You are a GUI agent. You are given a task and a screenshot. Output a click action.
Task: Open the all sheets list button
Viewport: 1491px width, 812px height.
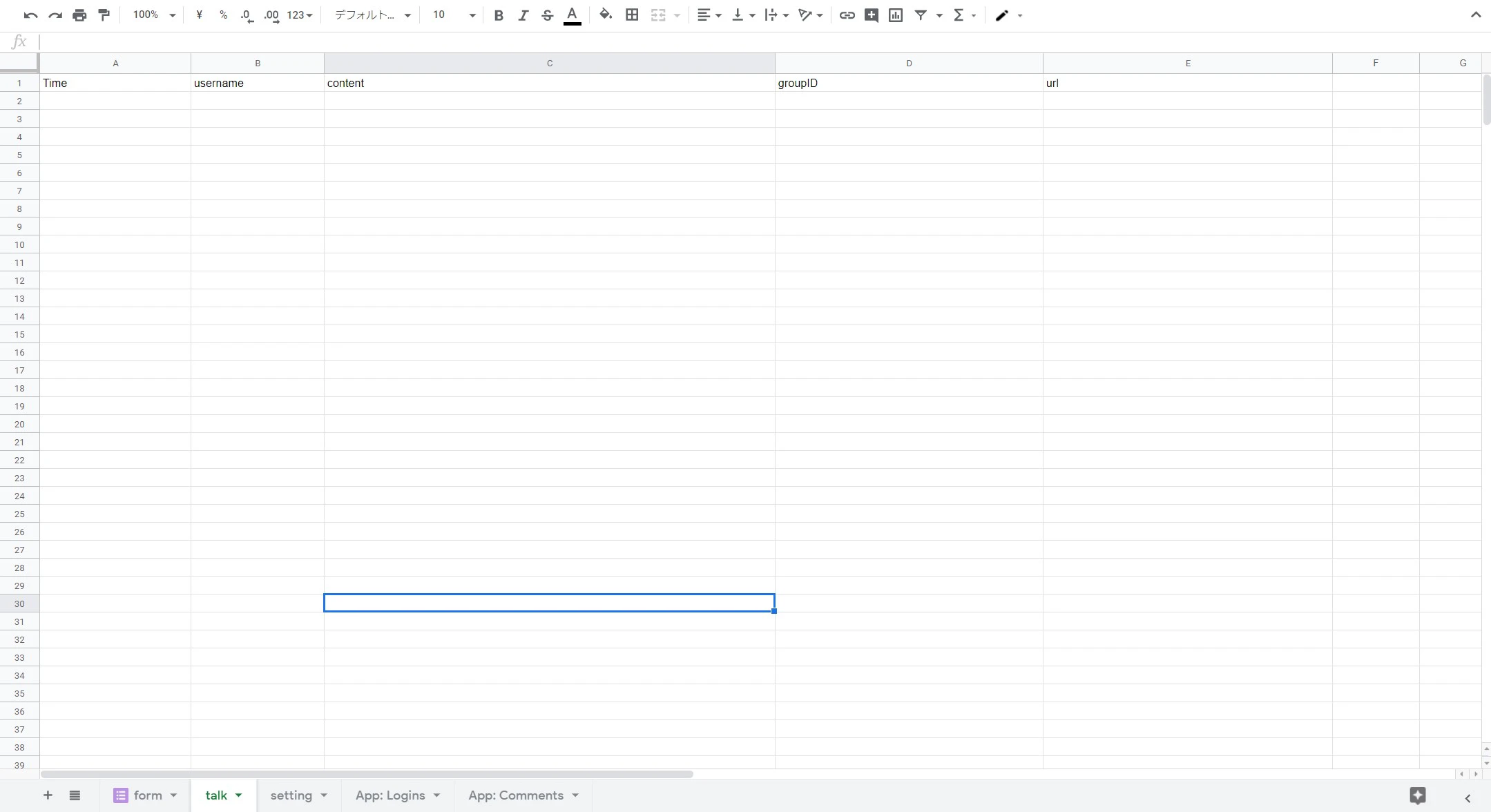75,795
